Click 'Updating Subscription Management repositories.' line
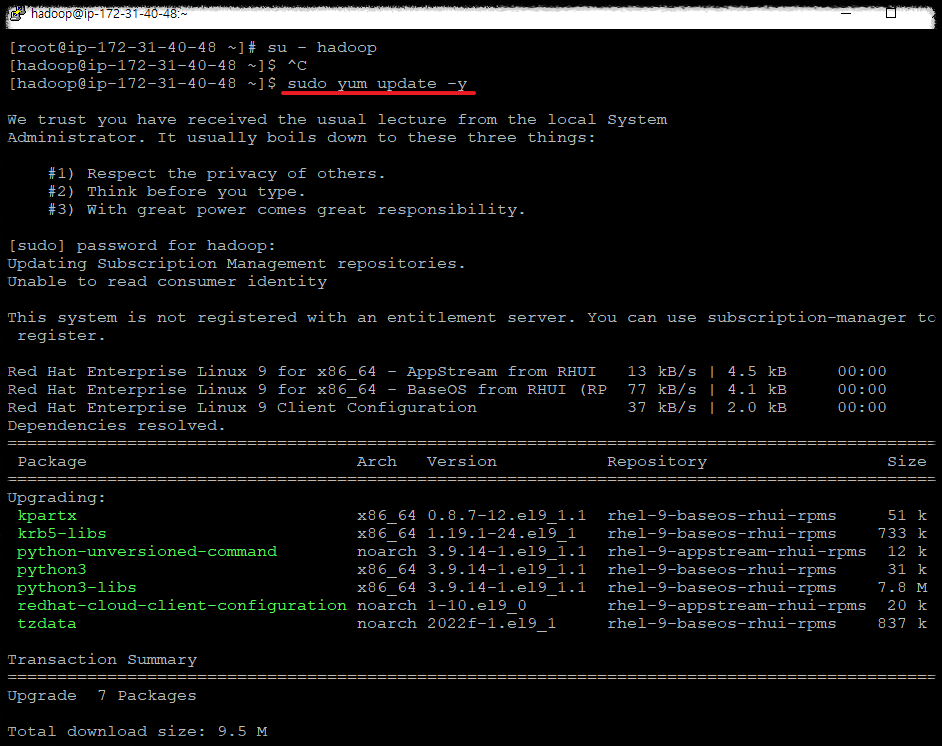This screenshot has height=746, width=942. tap(237, 264)
